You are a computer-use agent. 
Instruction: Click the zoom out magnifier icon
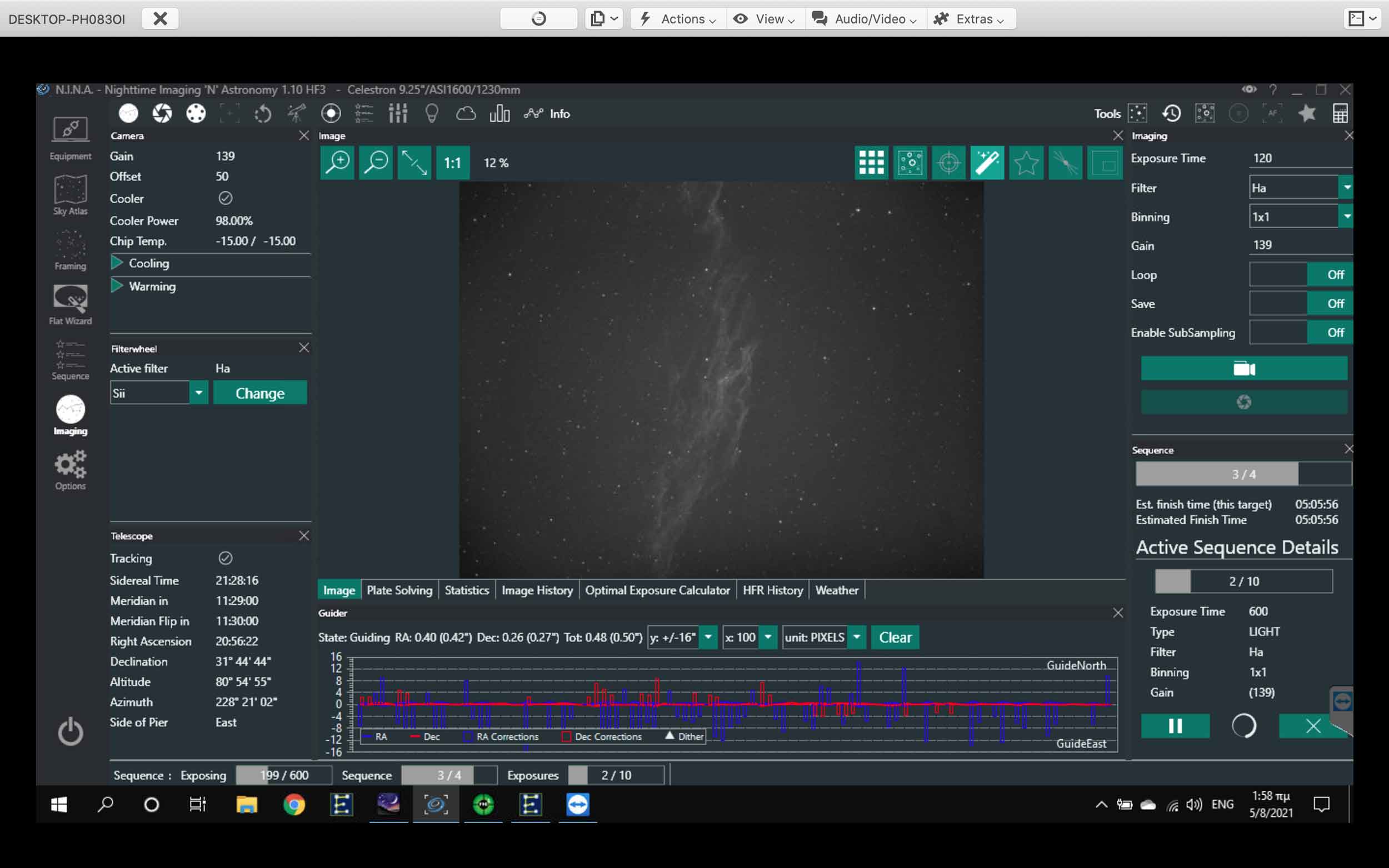point(376,163)
